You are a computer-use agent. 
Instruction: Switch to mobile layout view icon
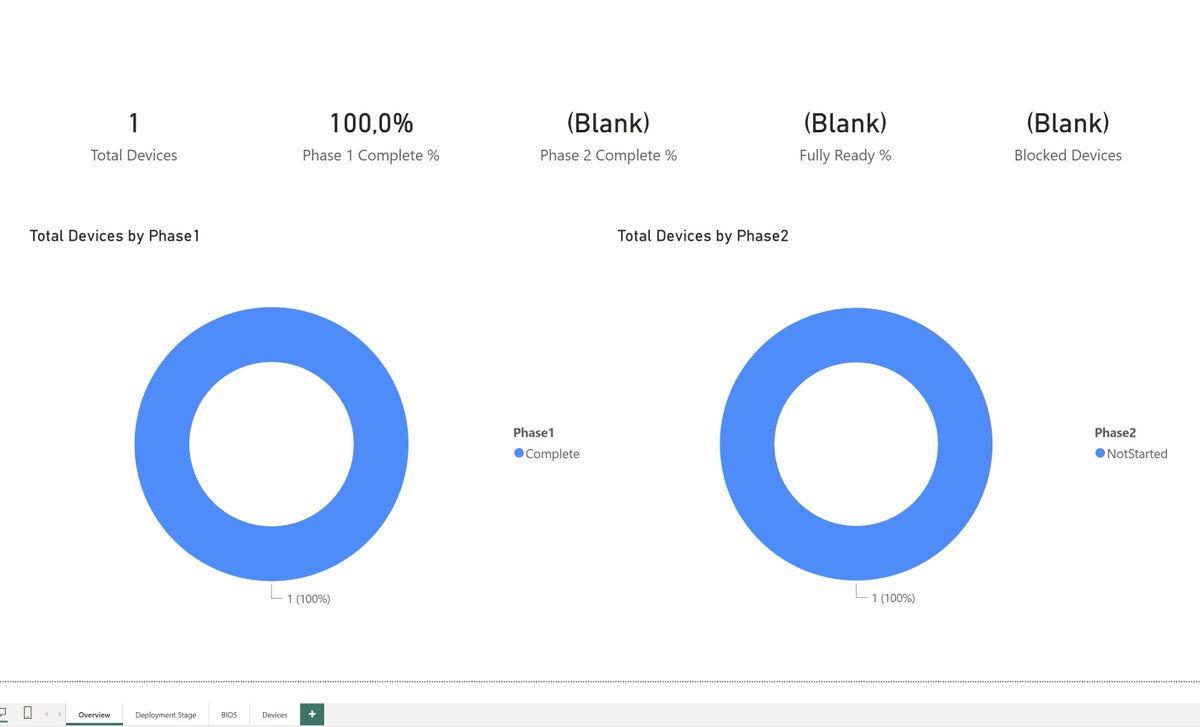pyautogui.click(x=28, y=713)
